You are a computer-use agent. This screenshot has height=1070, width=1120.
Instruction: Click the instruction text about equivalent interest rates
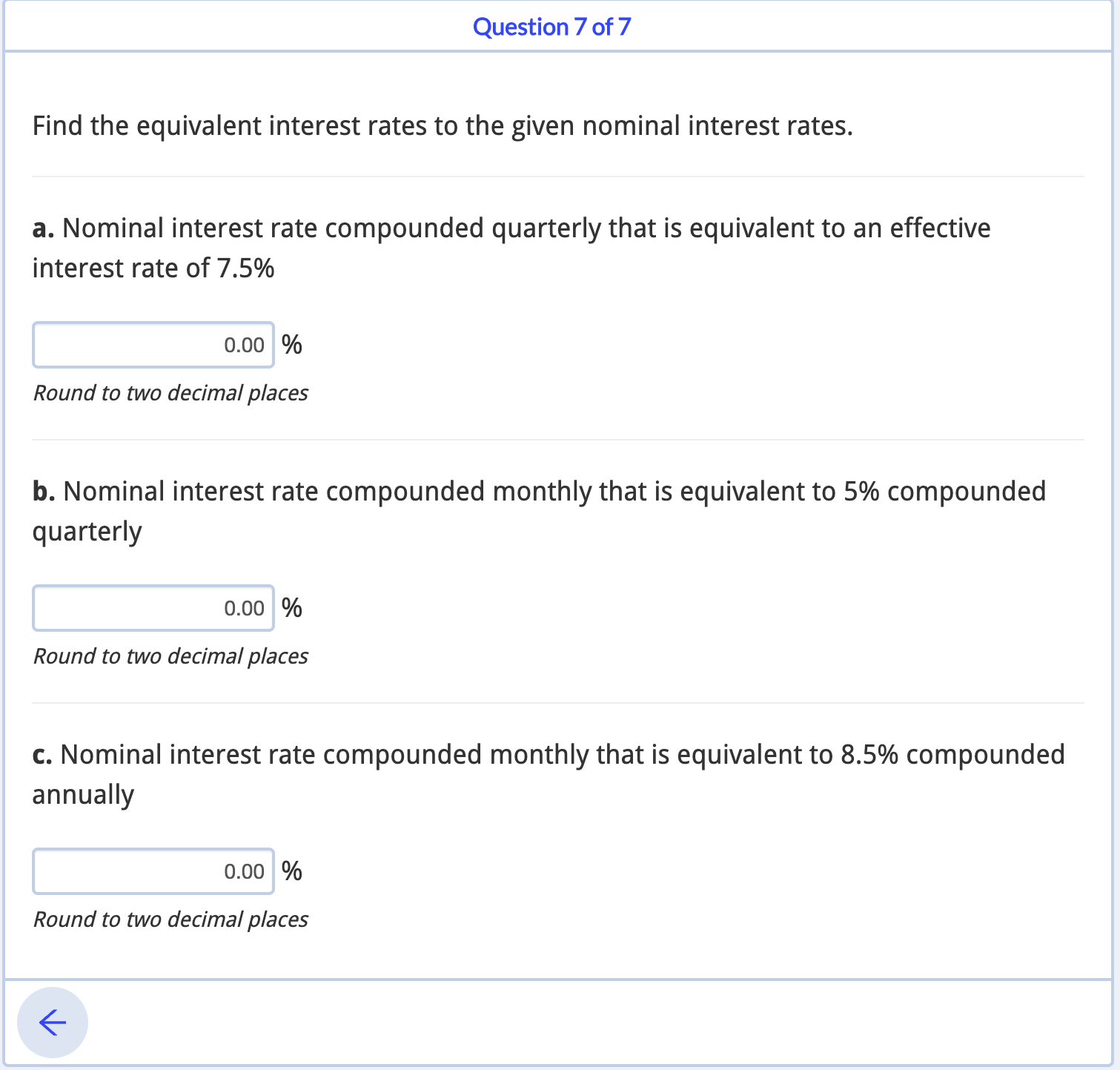coord(443,125)
